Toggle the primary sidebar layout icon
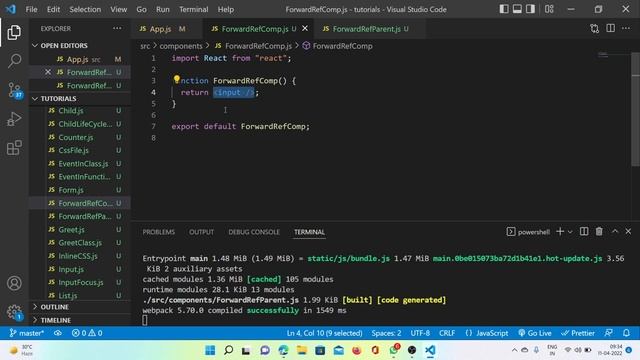Viewport: 640px width, 360px height. pos(504,9)
